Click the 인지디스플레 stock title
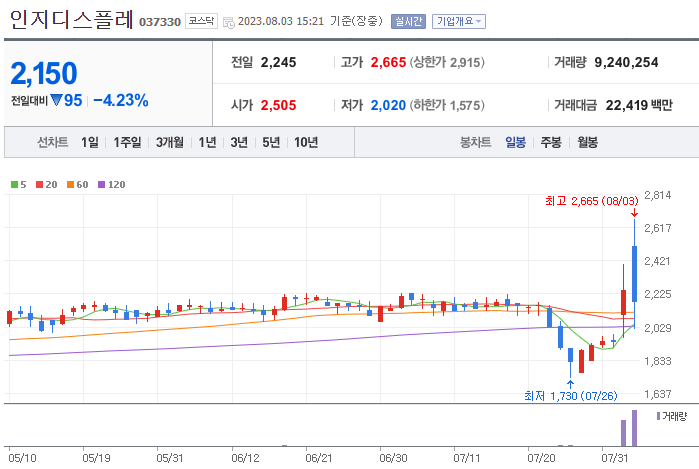The height and width of the screenshot is (469, 699). pos(71,20)
